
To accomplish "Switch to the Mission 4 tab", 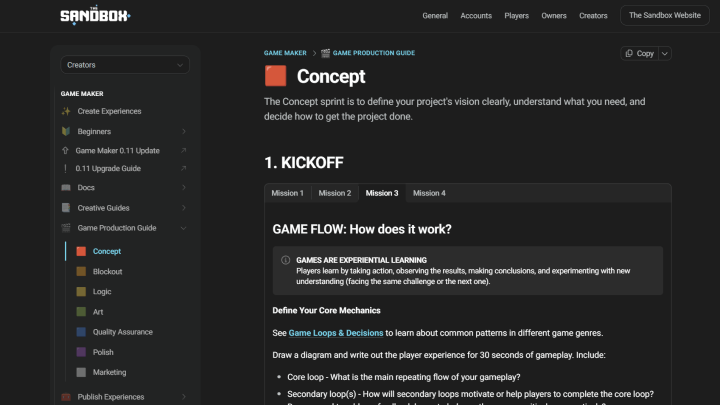I will point(429,193).
